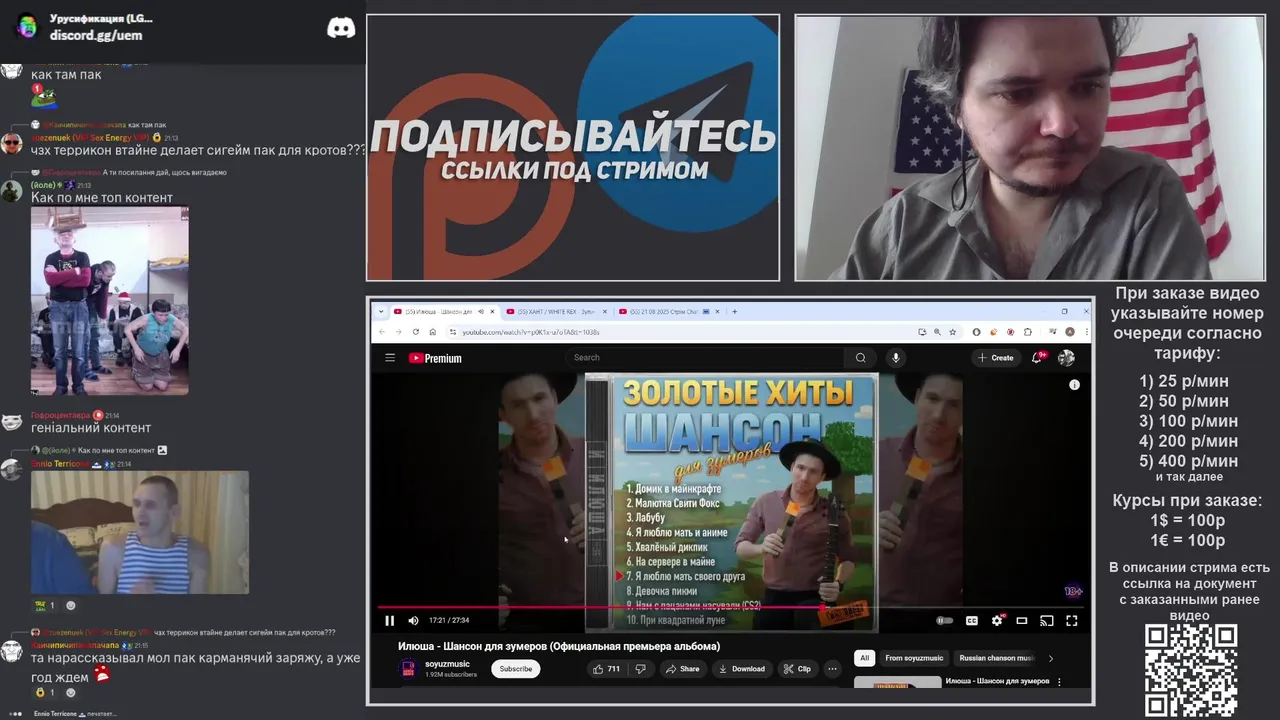
Task: Expand the browser tab search dropdown
Action: tap(379, 311)
